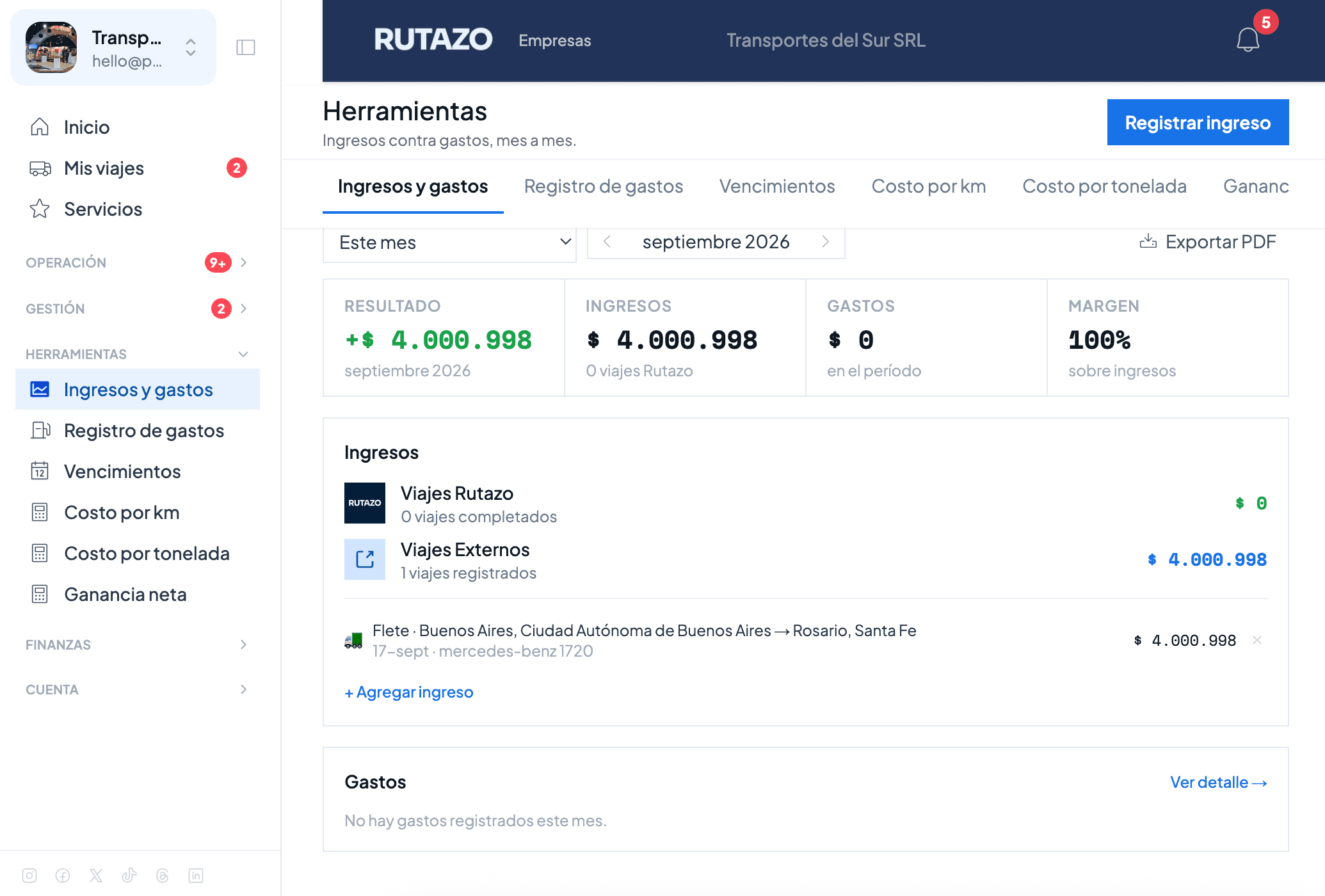Click the Costo por km calculator icon
1325x896 pixels.
click(40, 512)
